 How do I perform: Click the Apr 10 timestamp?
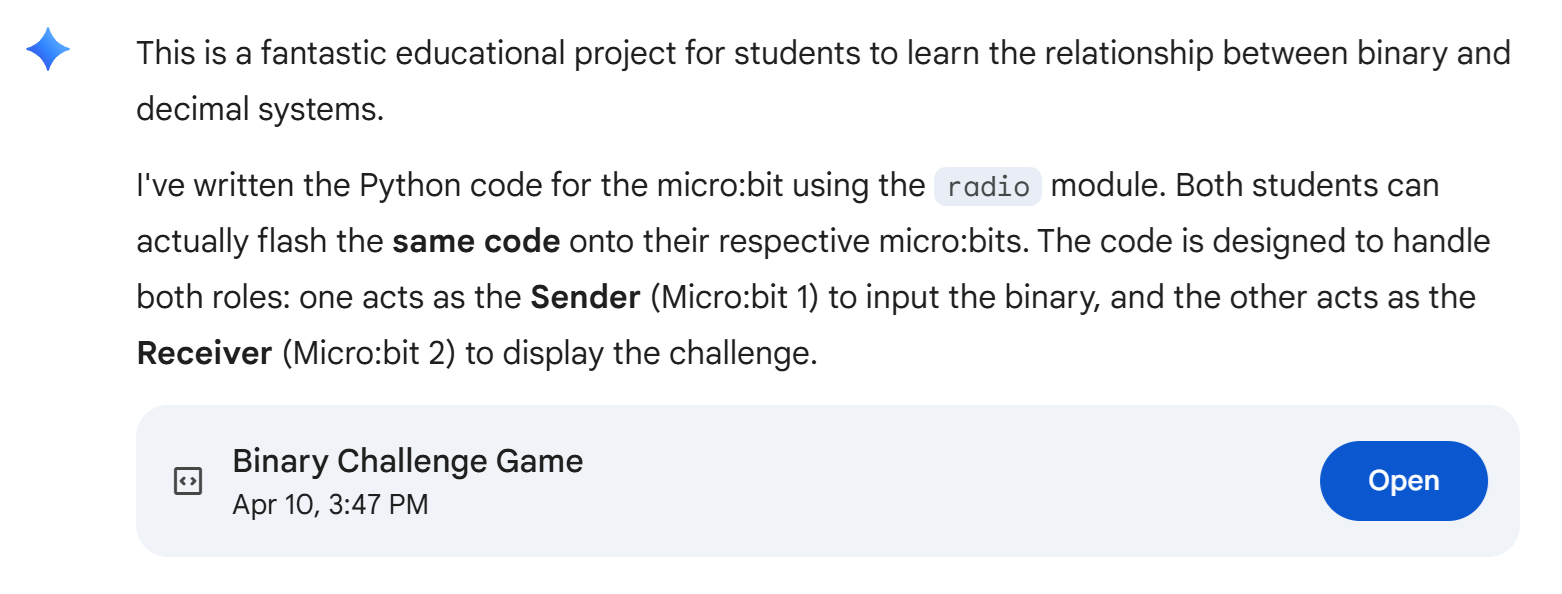point(330,504)
